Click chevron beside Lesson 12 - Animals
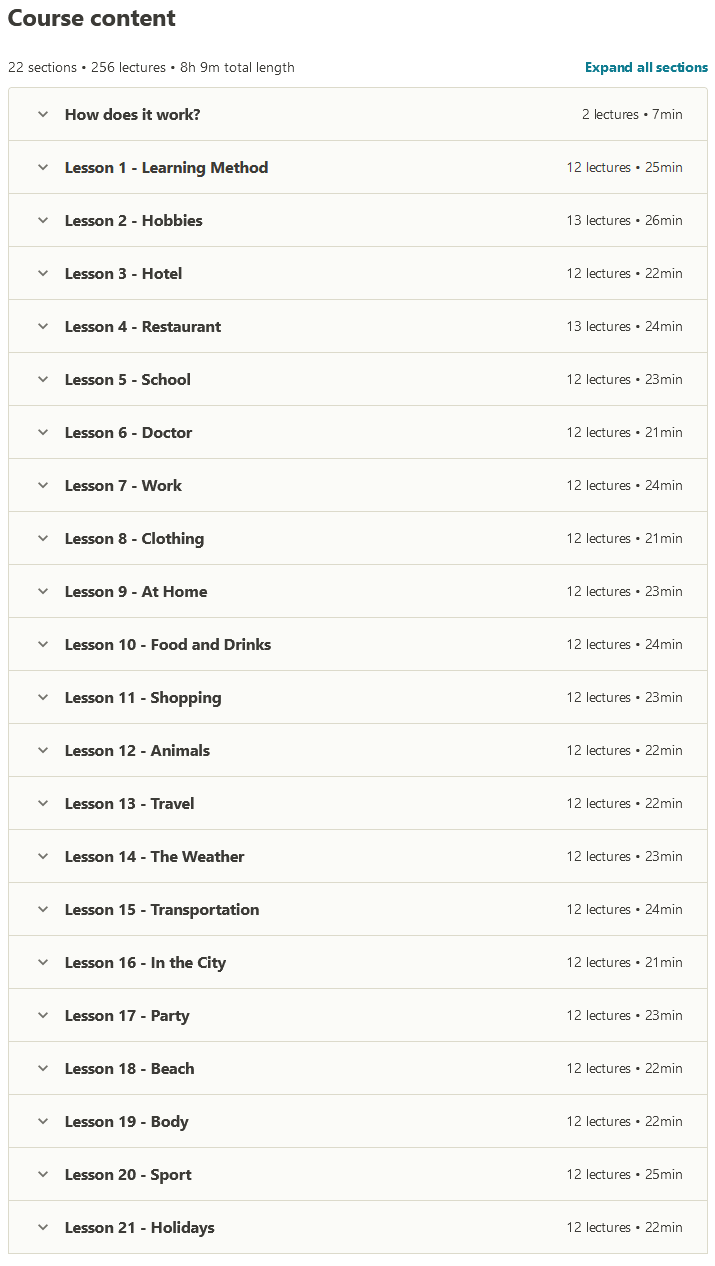This screenshot has width=715, height=1266. [43, 750]
